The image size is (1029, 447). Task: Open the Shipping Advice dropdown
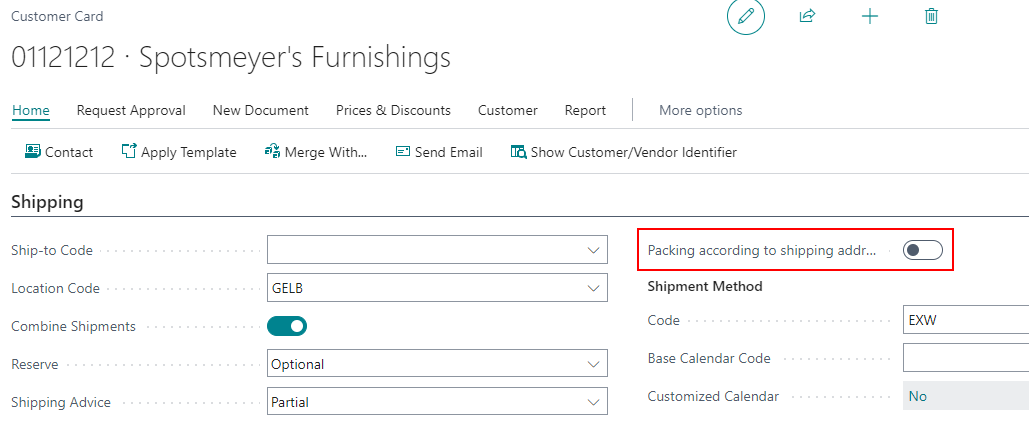(594, 402)
